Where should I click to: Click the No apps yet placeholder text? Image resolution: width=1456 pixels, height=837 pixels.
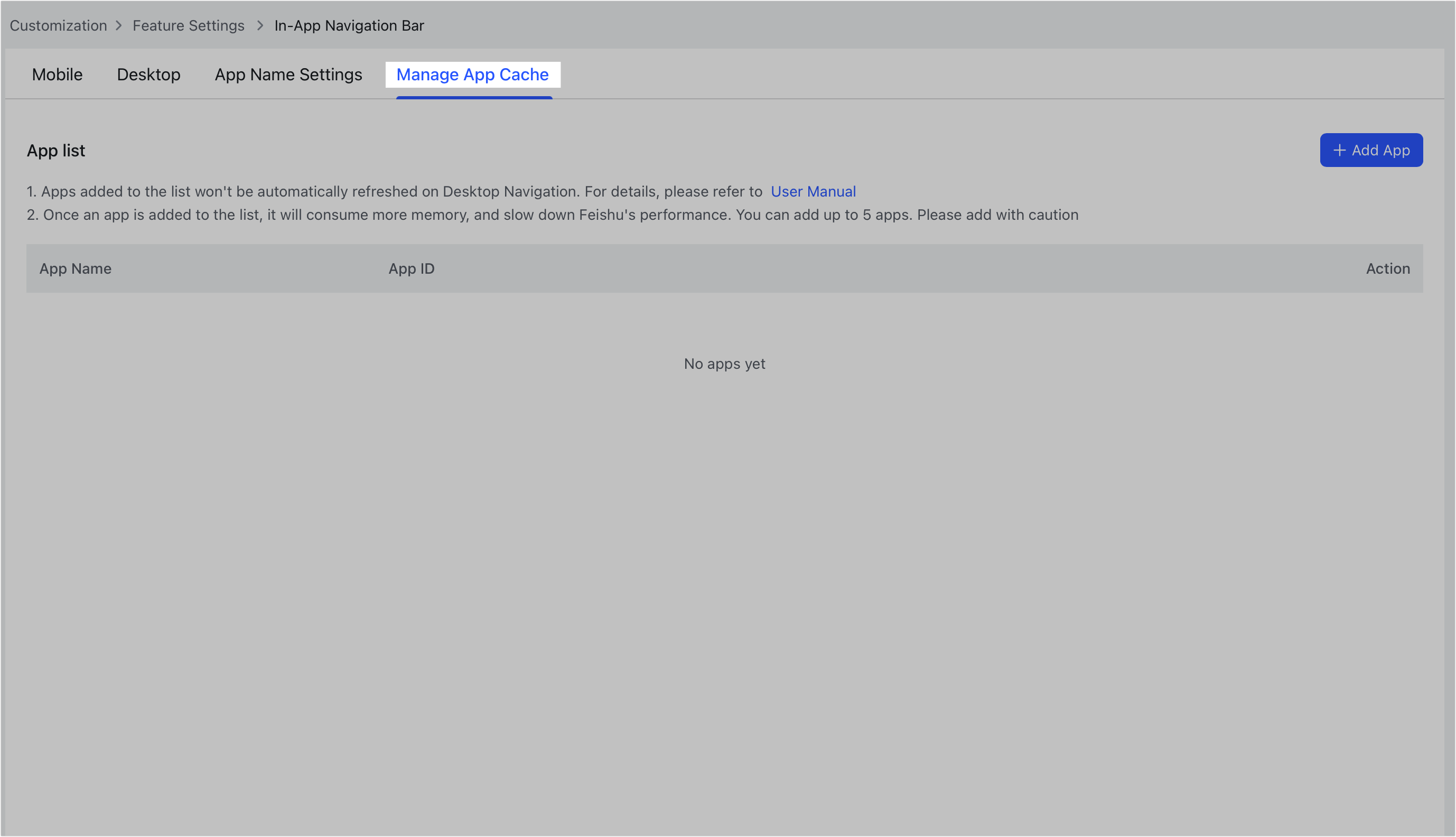tap(724, 364)
